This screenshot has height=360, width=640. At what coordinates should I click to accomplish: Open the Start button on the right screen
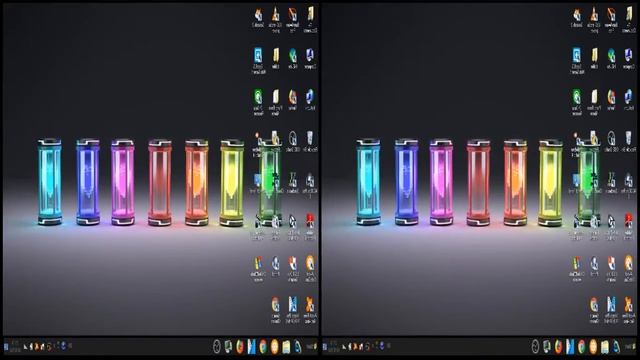tap(631, 347)
